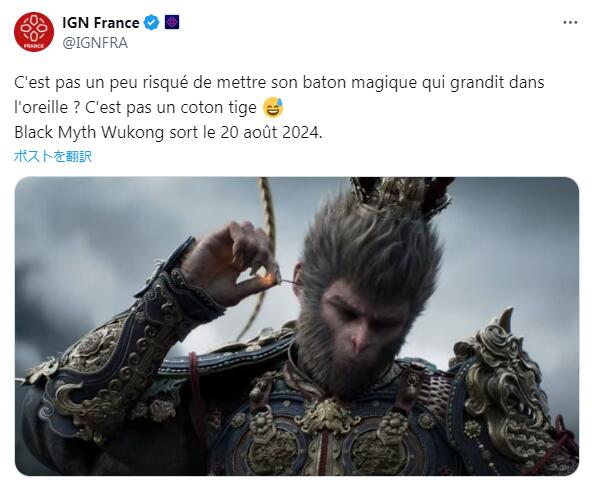This screenshot has height=495, width=592.
Task: Open the @IGNFRA handle link
Action: pyautogui.click(x=95, y=43)
